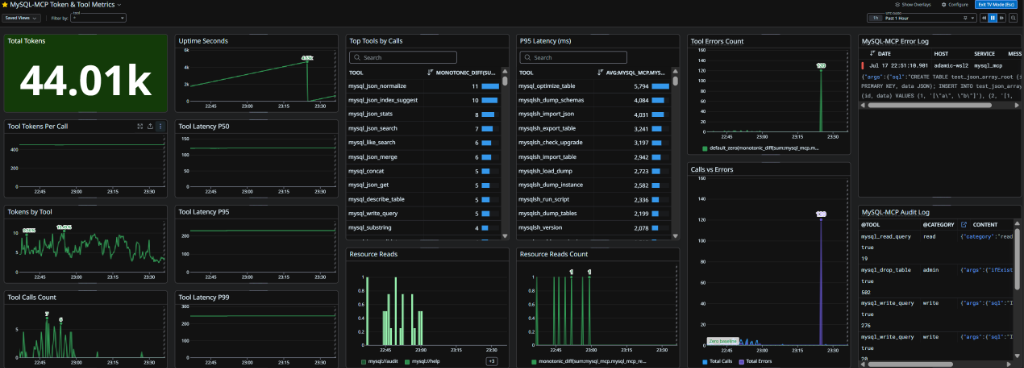Select mysql_json_normalize row
1024x368 pixels.
[423, 86]
